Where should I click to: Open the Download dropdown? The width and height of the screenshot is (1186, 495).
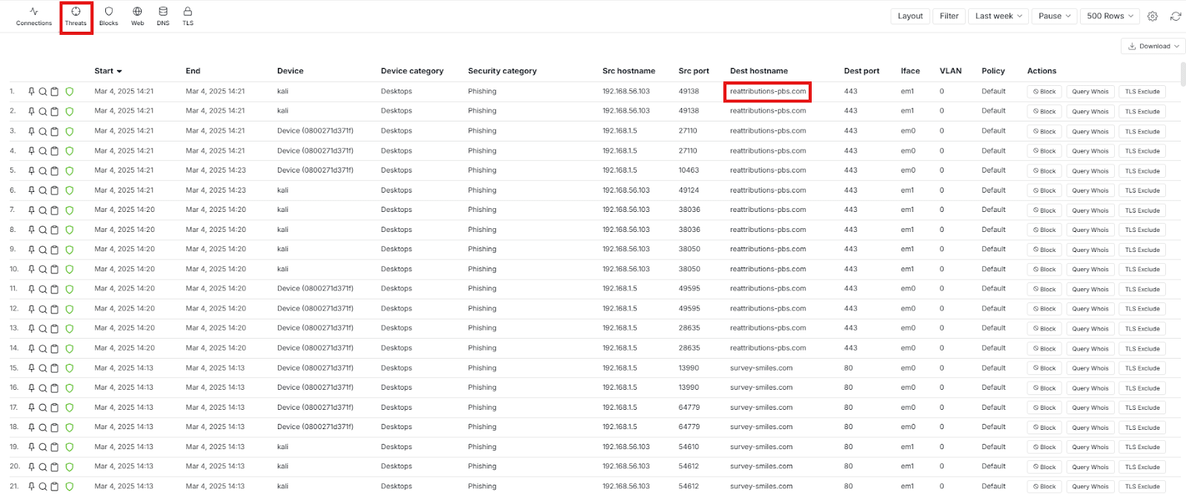(x=1153, y=46)
